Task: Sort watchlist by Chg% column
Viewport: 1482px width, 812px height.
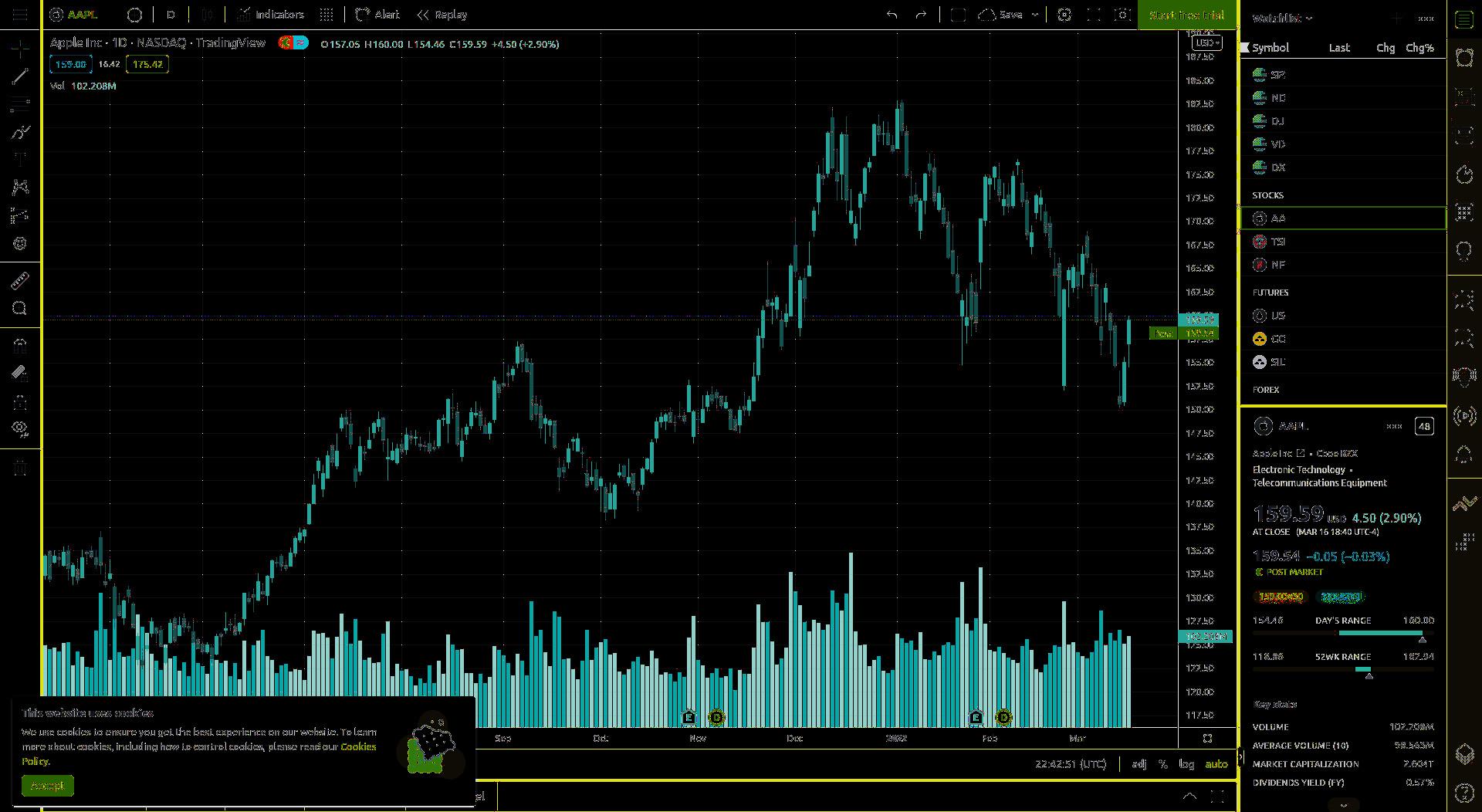Action: [1419, 47]
